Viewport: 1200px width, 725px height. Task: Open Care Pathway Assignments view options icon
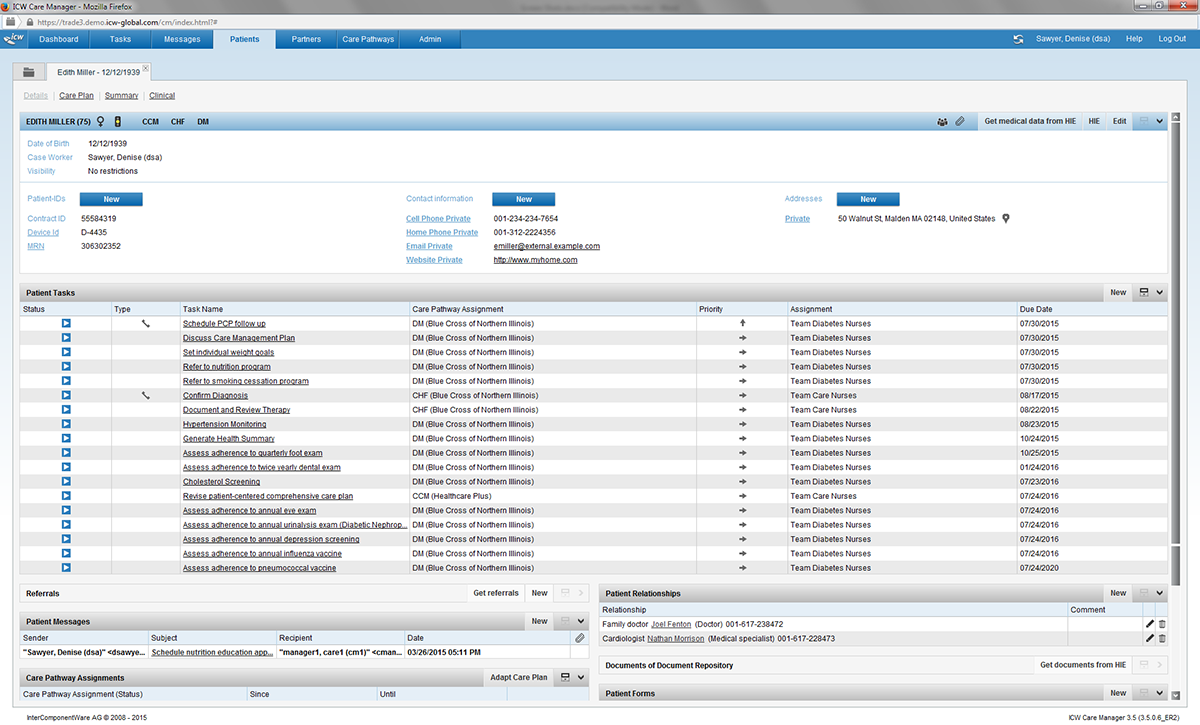click(565, 677)
